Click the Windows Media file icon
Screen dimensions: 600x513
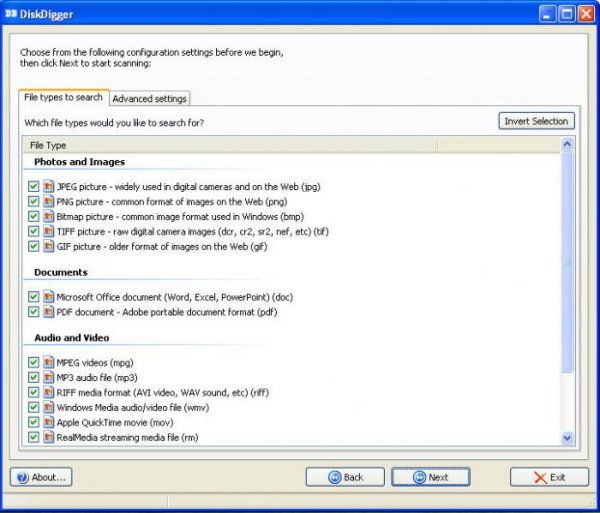pyautogui.click(x=48, y=407)
